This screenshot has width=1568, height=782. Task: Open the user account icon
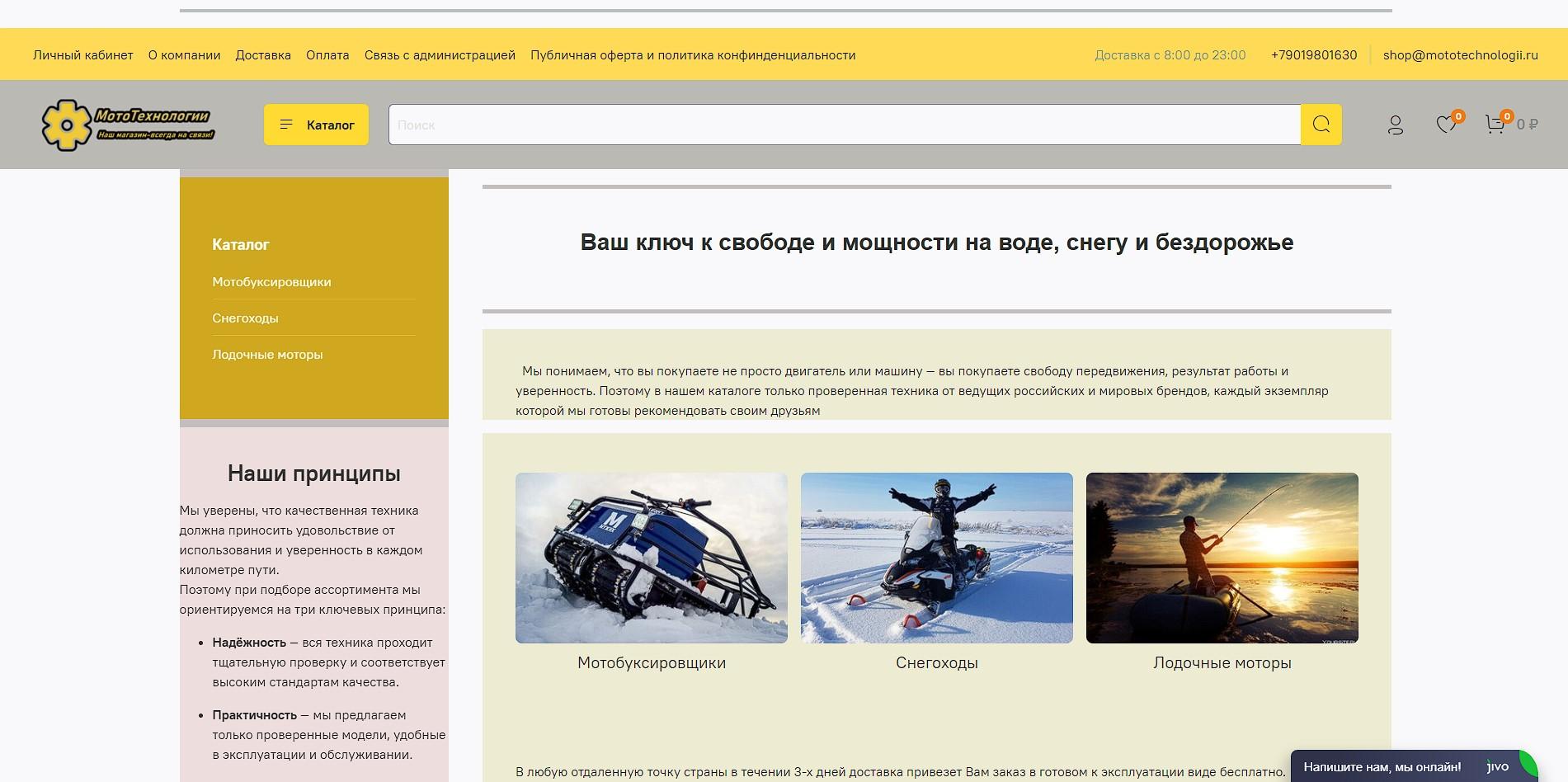(x=1396, y=125)
